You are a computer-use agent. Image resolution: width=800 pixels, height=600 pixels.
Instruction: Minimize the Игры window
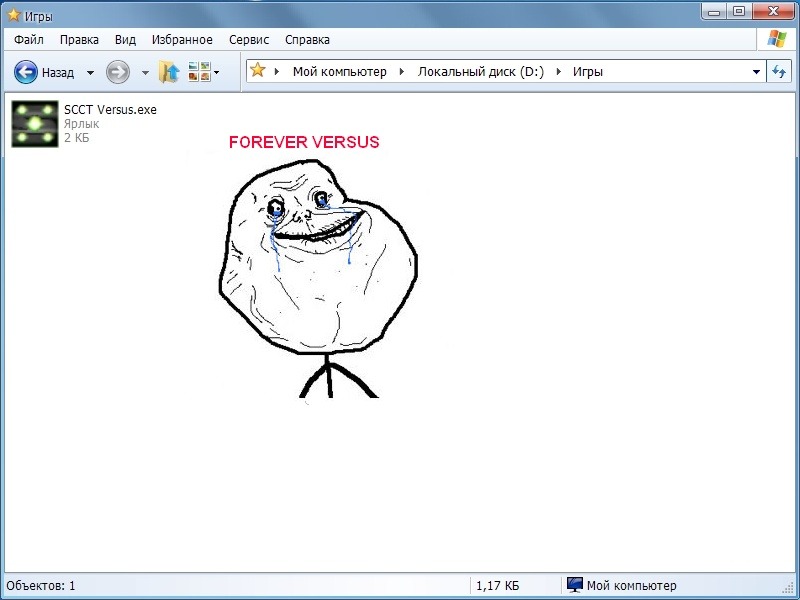pos(714,11)
